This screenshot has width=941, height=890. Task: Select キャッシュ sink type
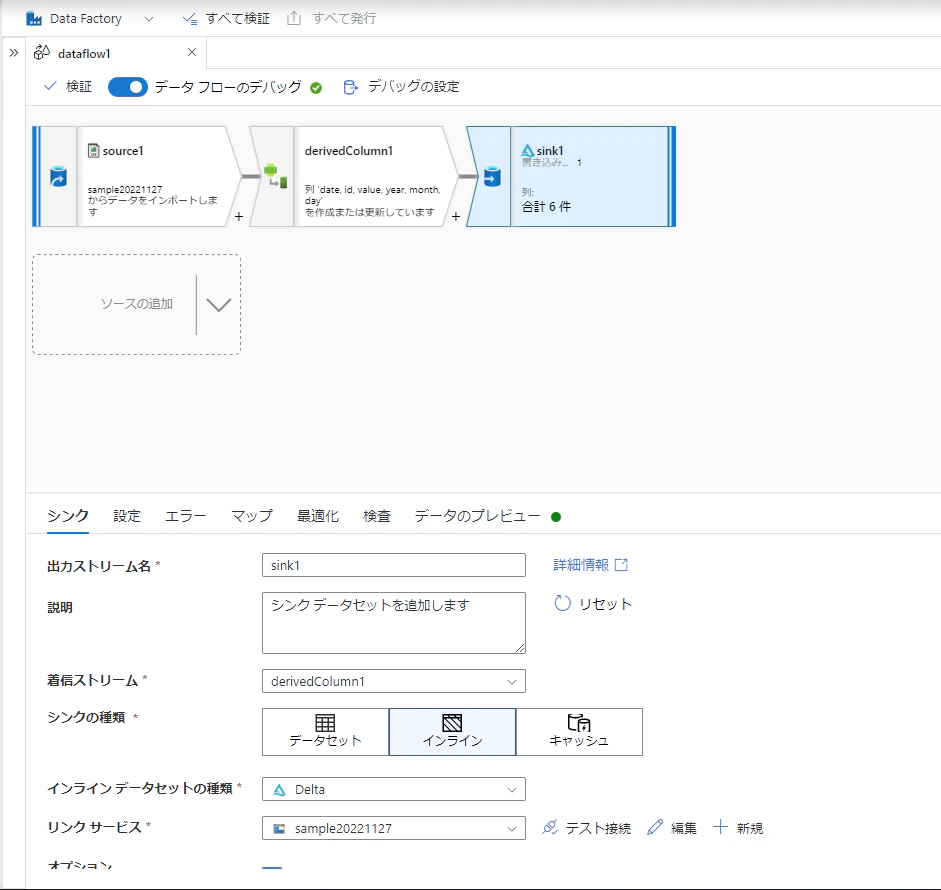pos(579,732)
